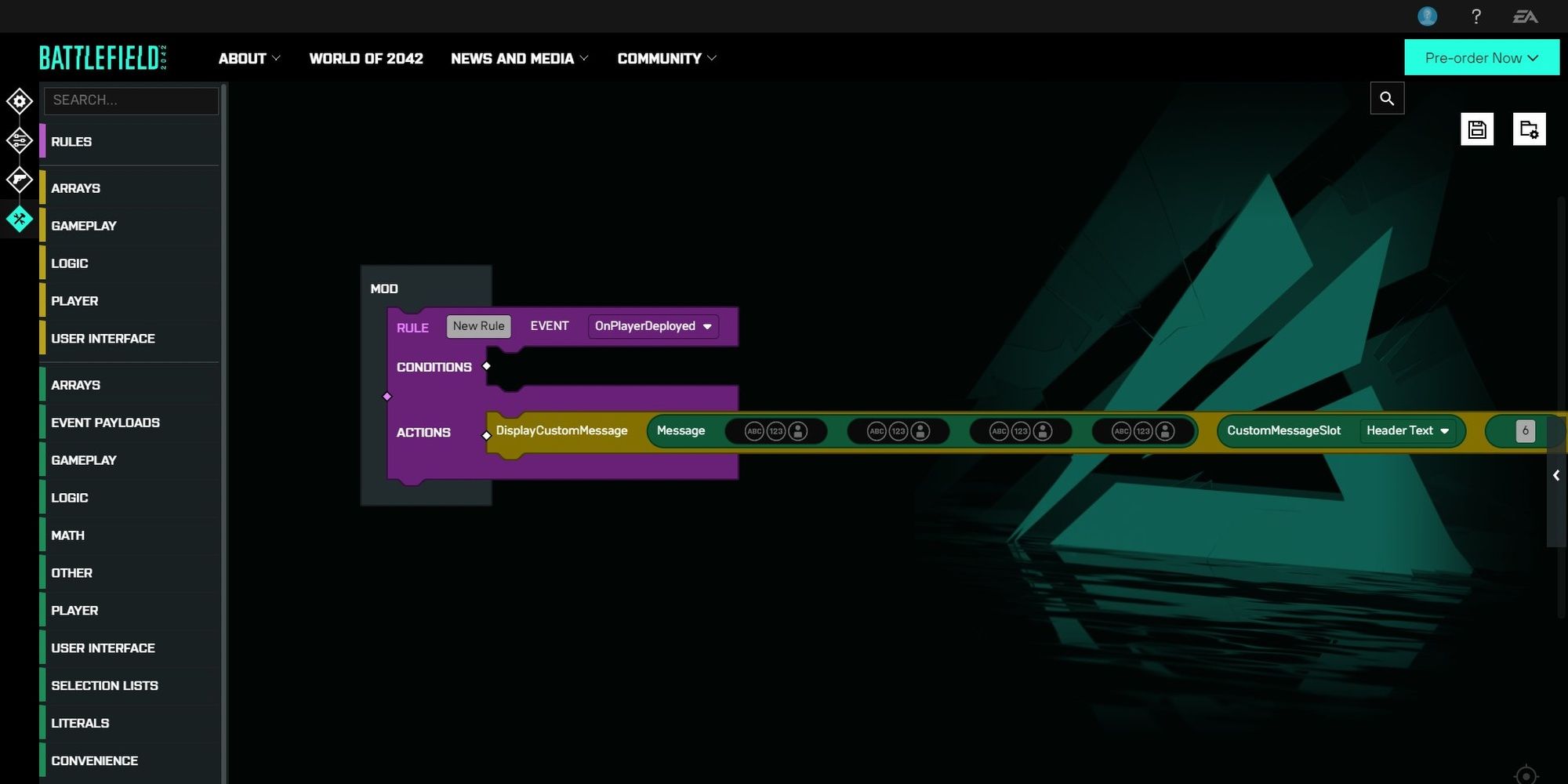
Task: Open the help question mark icon
Action: click(x=1476, y=16)
